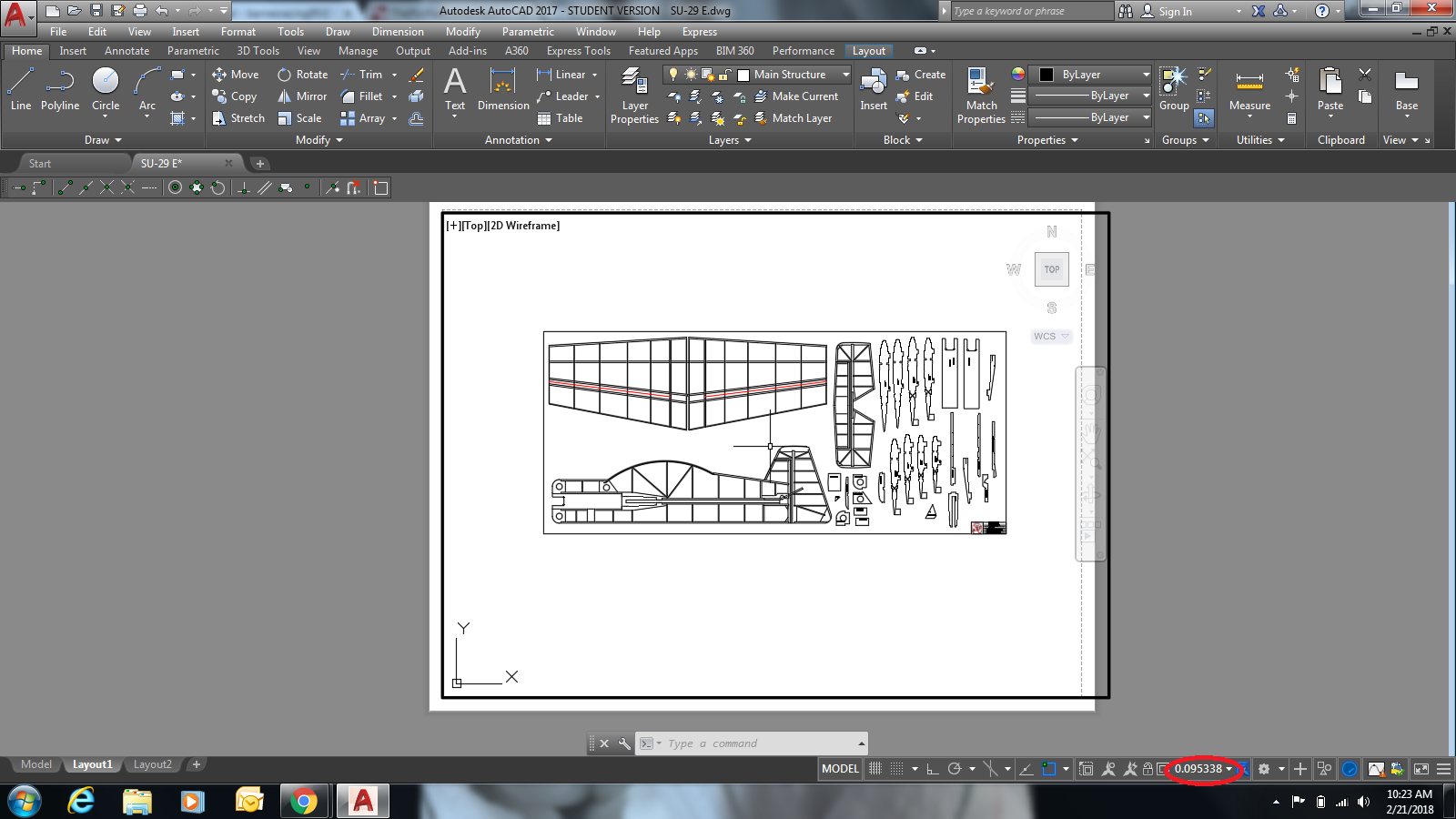
Task: Click the keyword search box
Action: (1032, 11)
